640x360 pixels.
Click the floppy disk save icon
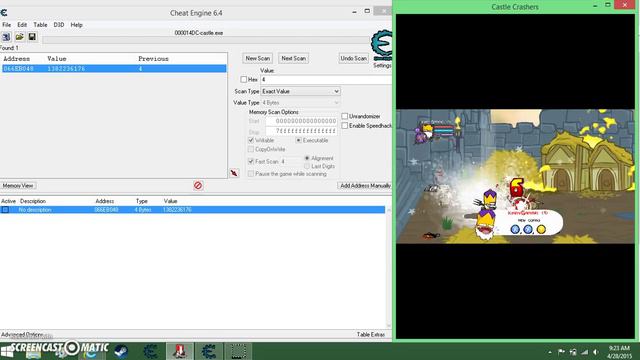(x=32, y=37)
